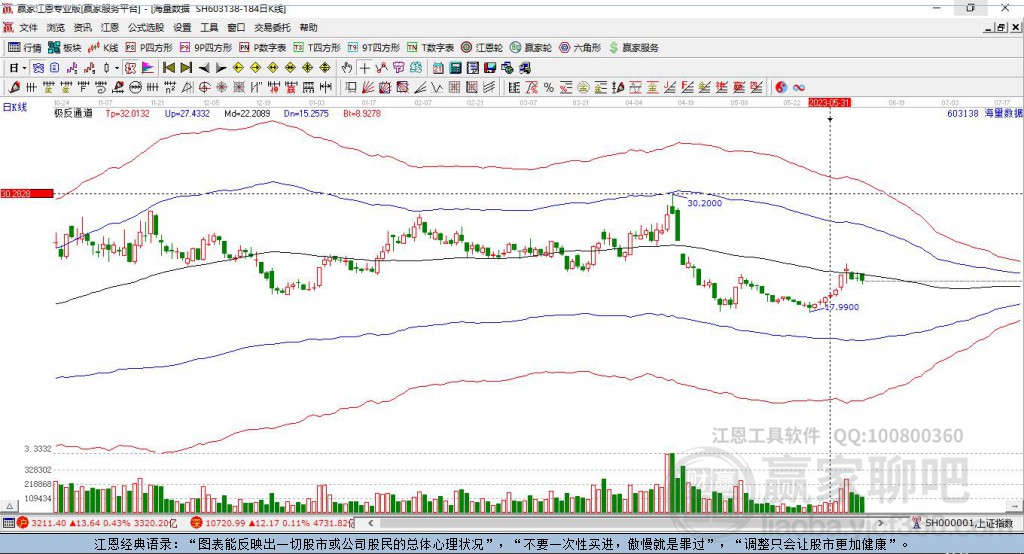Image resolution: width=1024 pixels, height=554 pixels.
Task: Click the 17.9900 low price label
Action: [x=842, y=307]
